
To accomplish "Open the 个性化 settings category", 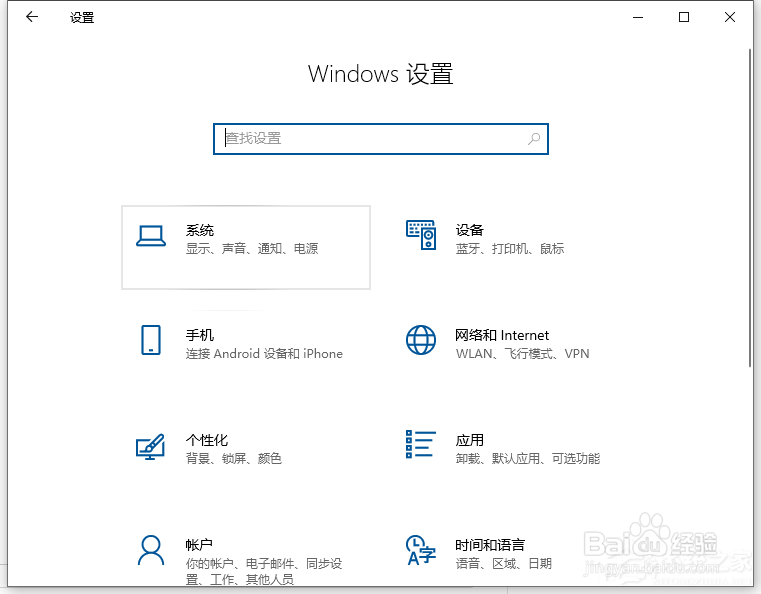I will click(246, 457).
